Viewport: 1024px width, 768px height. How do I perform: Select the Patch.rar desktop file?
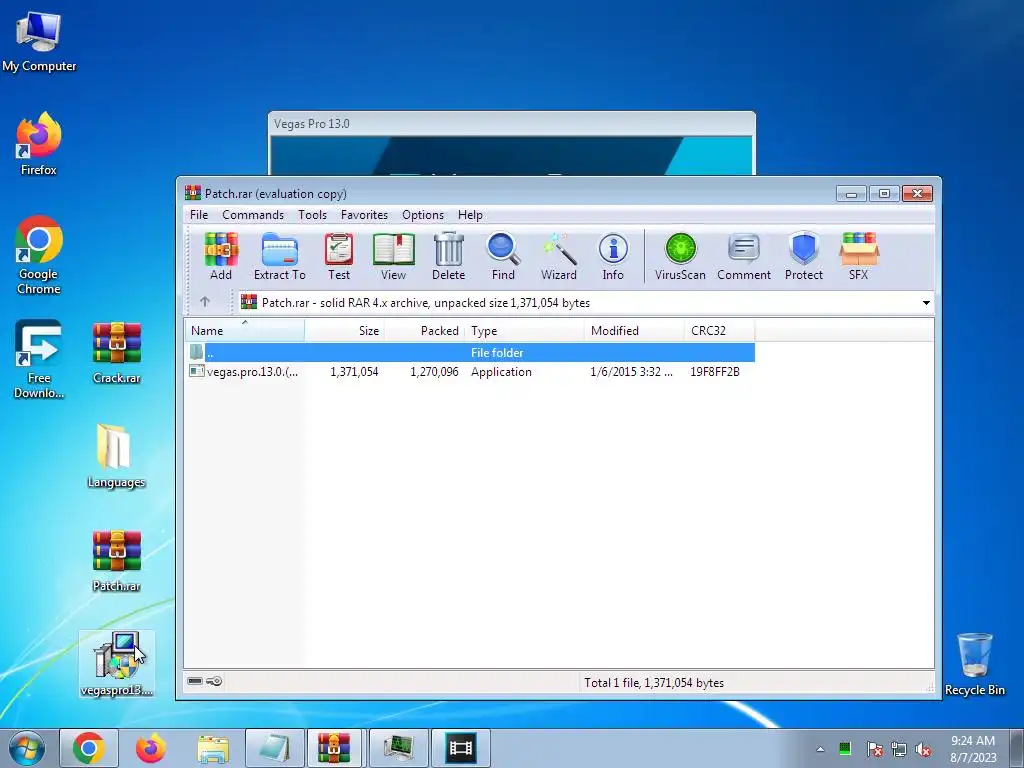point(116,560)
